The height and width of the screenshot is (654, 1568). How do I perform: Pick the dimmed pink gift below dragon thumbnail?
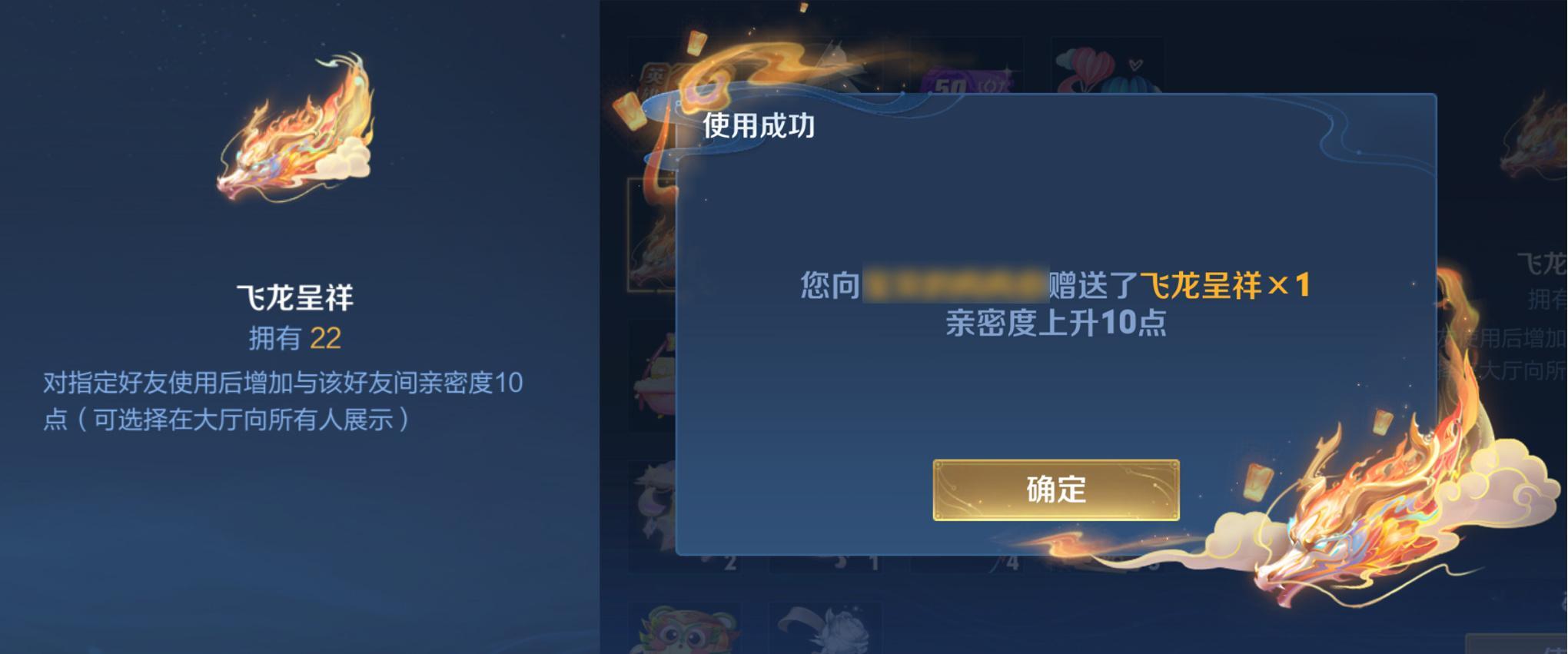coord(653,377)
